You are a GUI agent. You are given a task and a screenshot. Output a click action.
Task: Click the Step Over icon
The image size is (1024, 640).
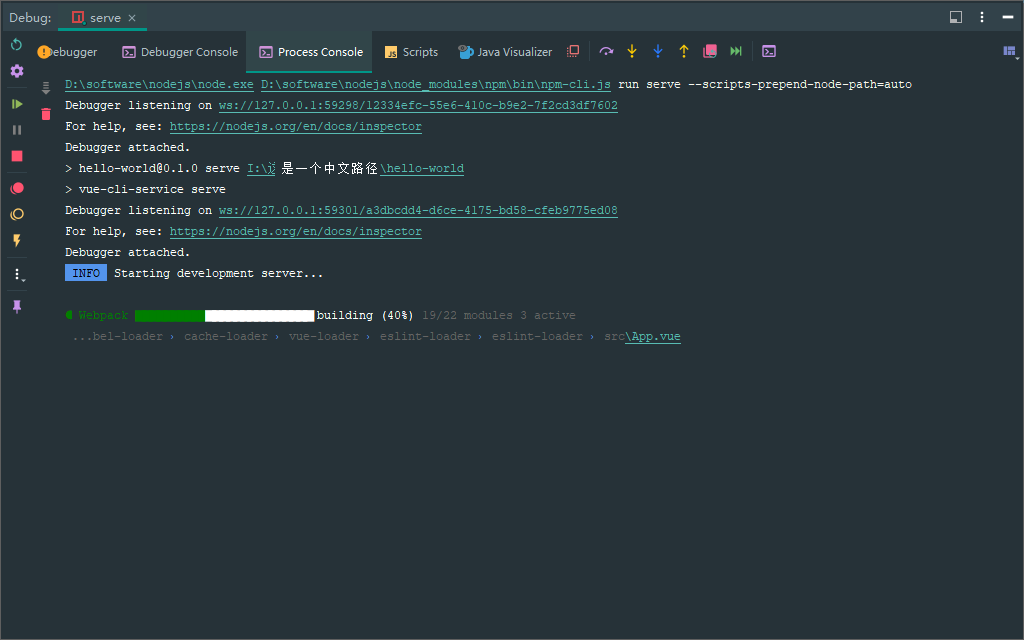point(607,51)
